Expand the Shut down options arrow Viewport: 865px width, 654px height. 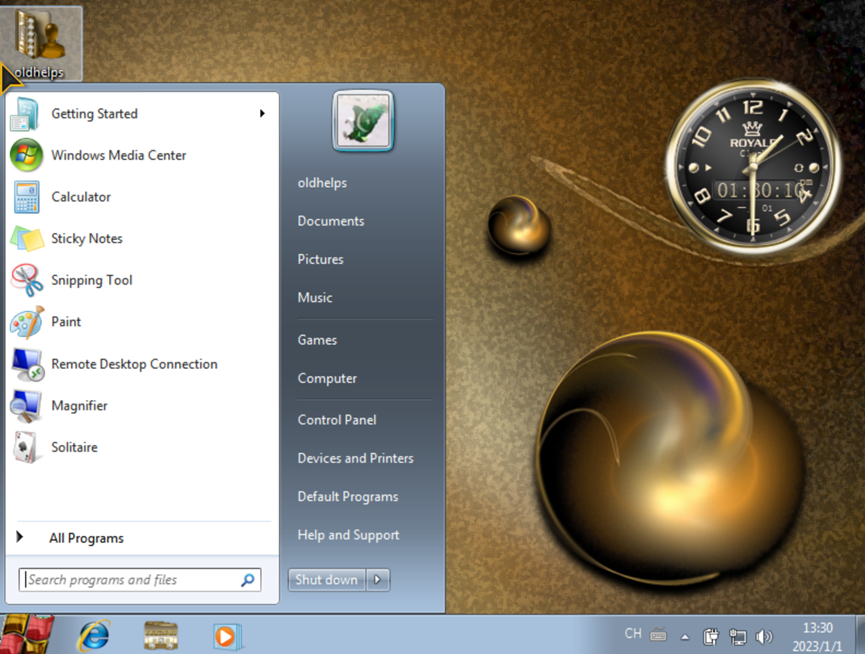point(377,579)
